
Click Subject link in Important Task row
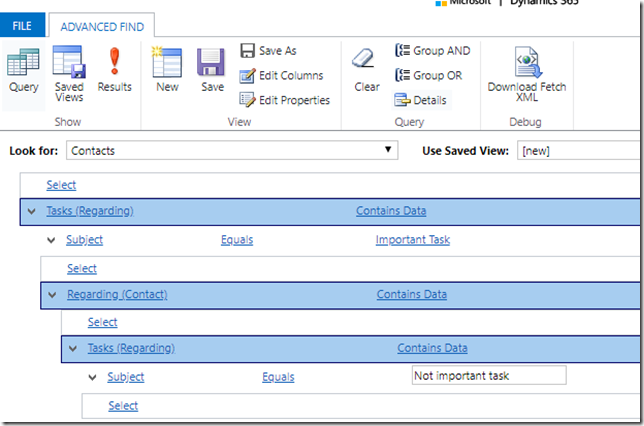coord(85,239)
